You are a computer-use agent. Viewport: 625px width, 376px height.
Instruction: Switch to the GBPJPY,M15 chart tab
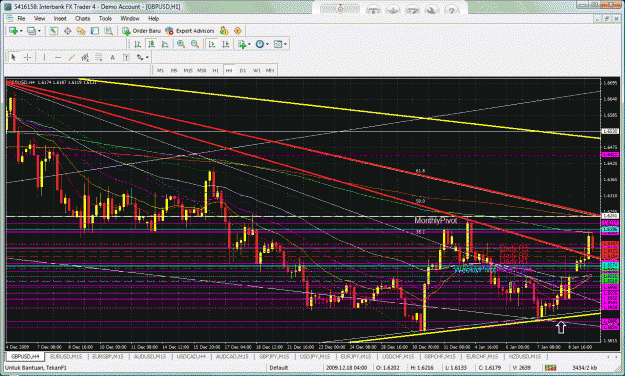273,356
